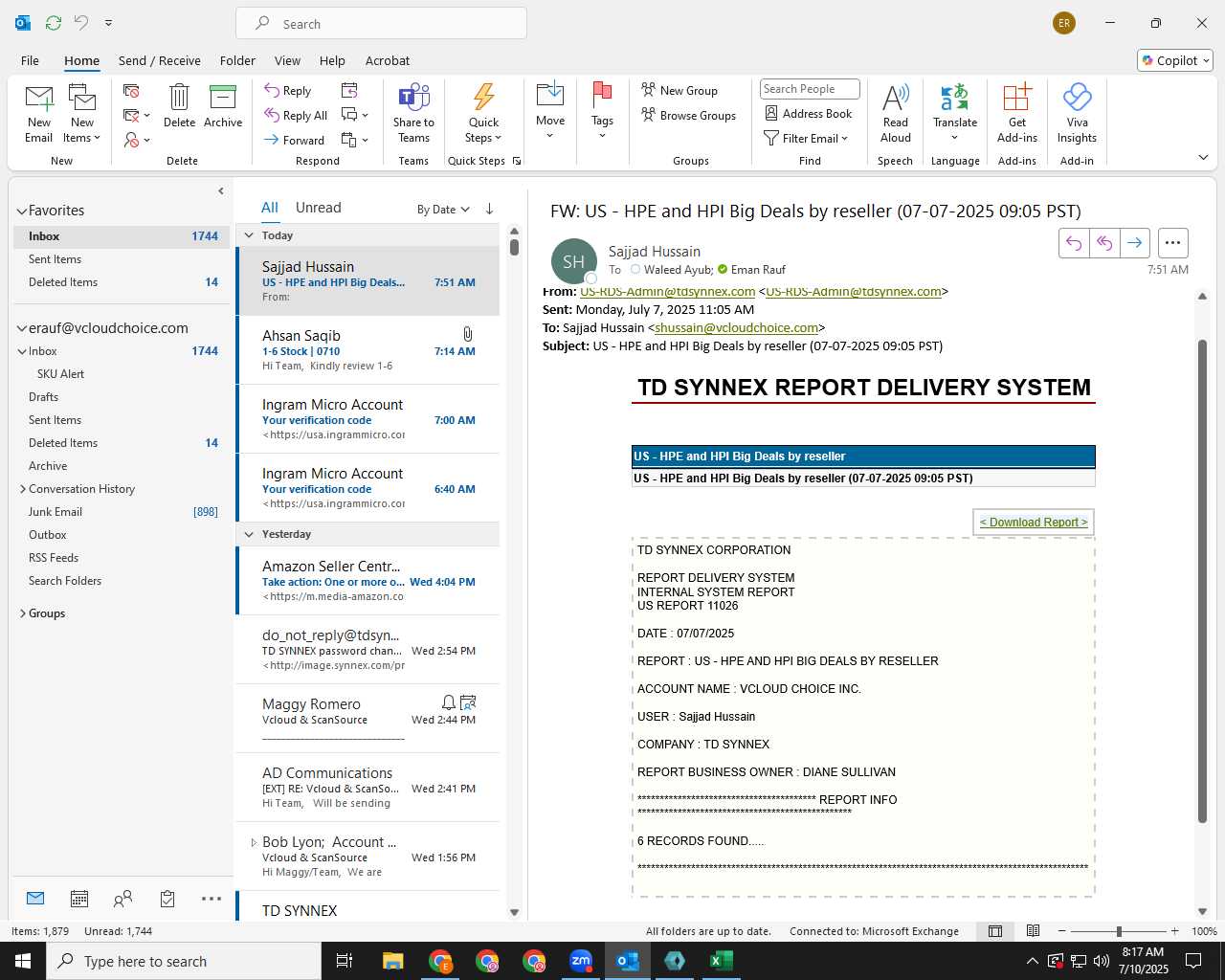Start Read Aloud

[x=896, y=114]
